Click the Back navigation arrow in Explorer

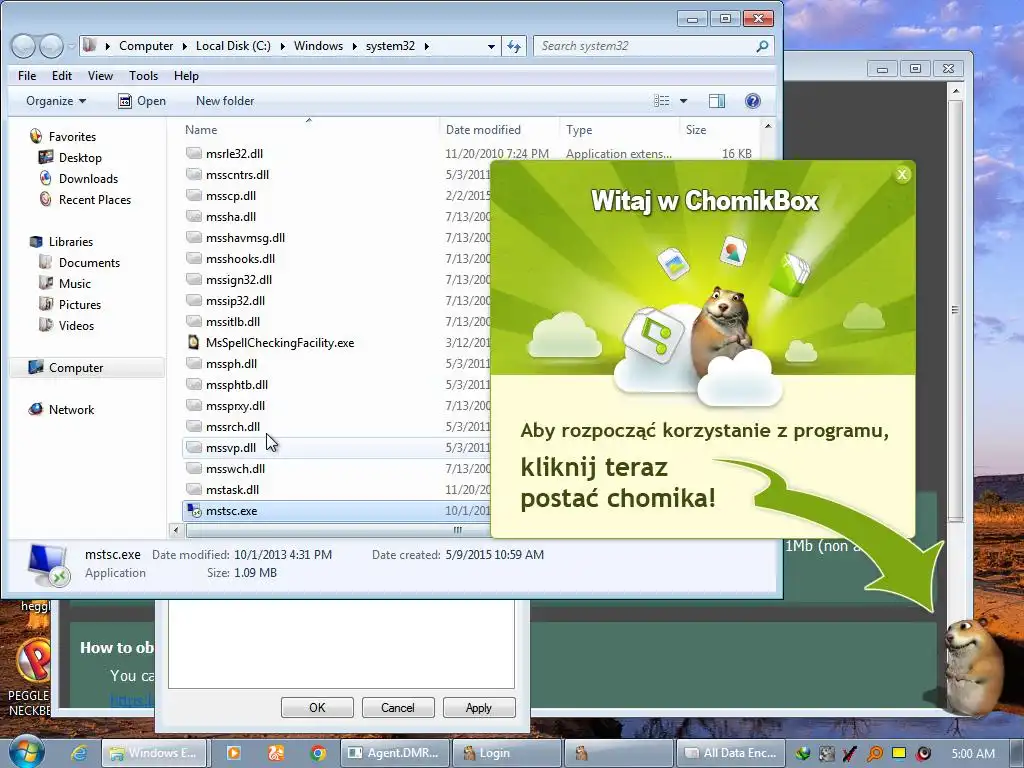pyautogui.click(x=24, y=46)
